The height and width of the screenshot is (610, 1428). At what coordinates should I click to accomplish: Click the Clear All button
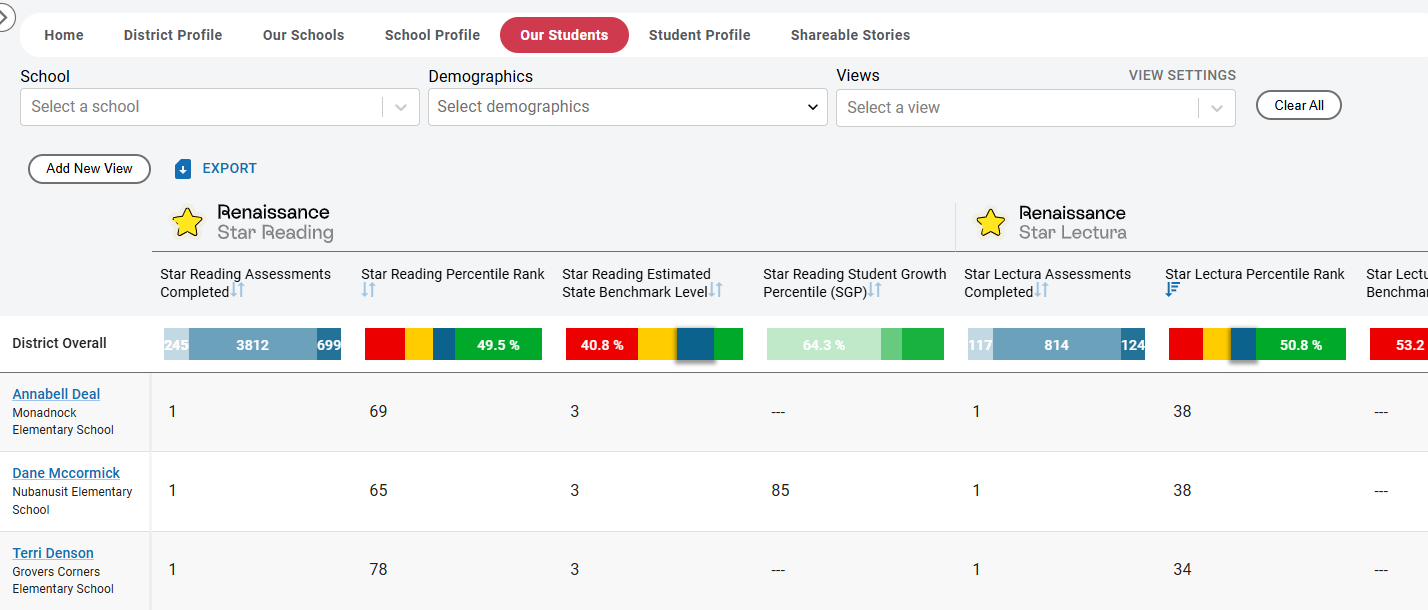(x=1298, y=105)
